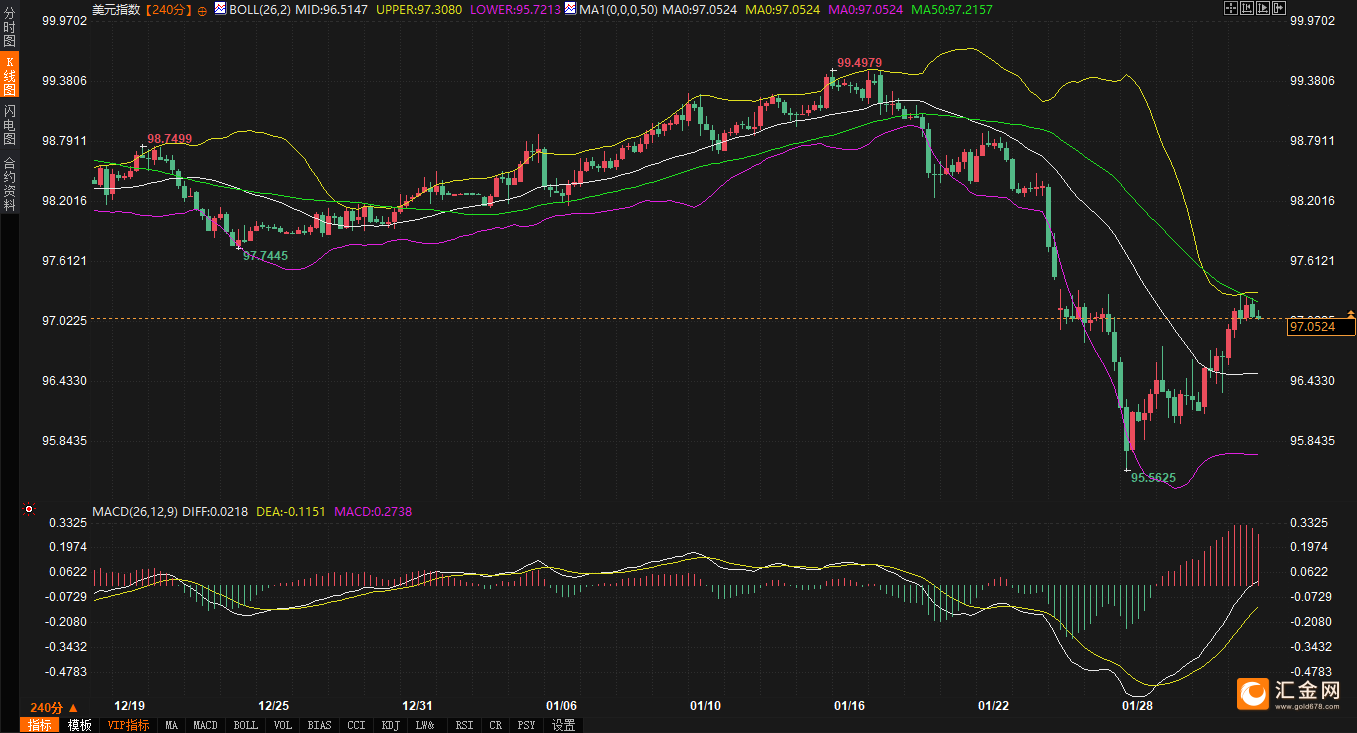Open the 合约资料 sidebar tab
The image size is (1357, 733).
[10, 184]
